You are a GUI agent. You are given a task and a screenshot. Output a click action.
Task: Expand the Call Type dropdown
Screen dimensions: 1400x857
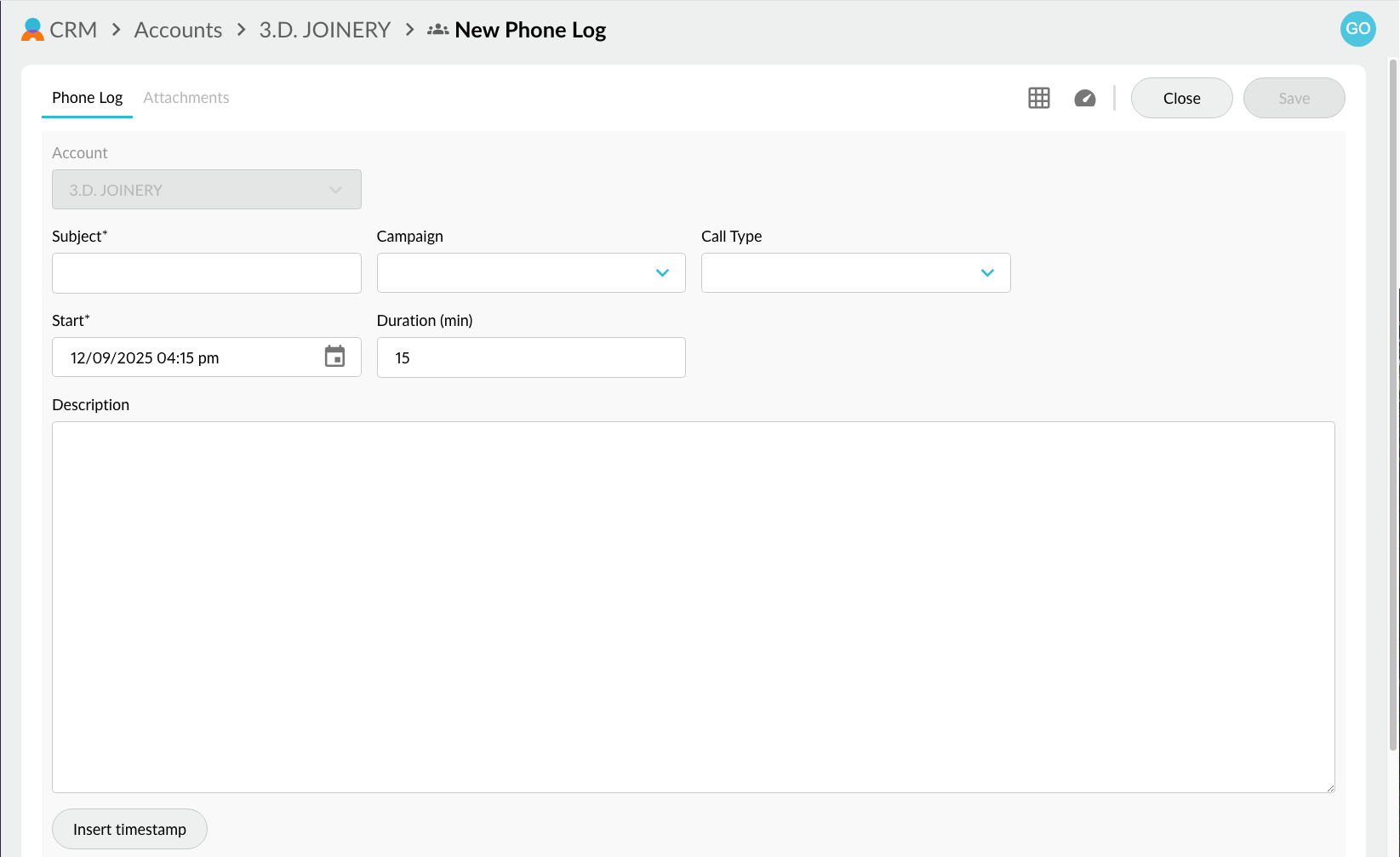(855, 273)
